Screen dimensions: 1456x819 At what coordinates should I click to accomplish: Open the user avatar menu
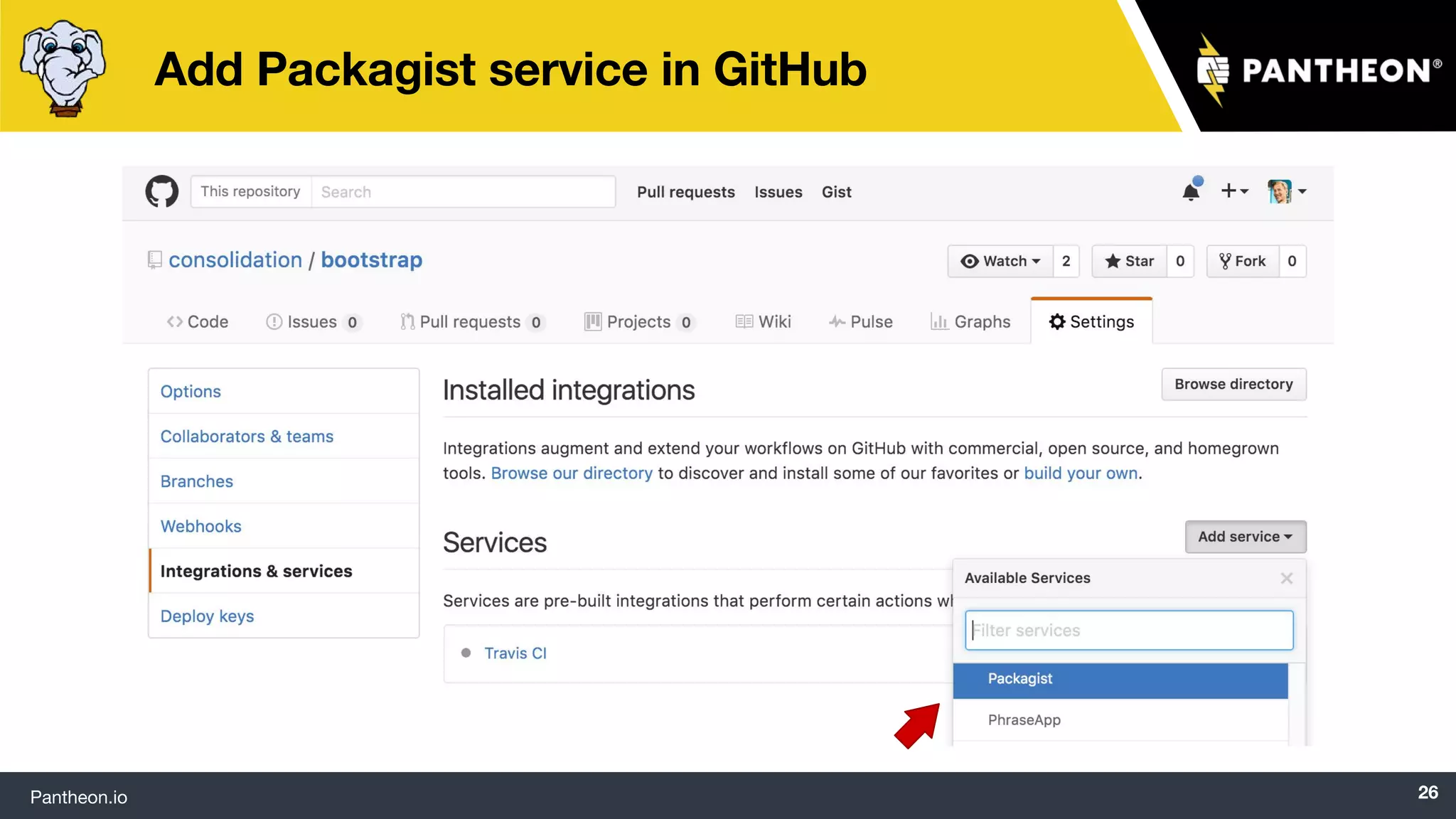pos(1287,191)
